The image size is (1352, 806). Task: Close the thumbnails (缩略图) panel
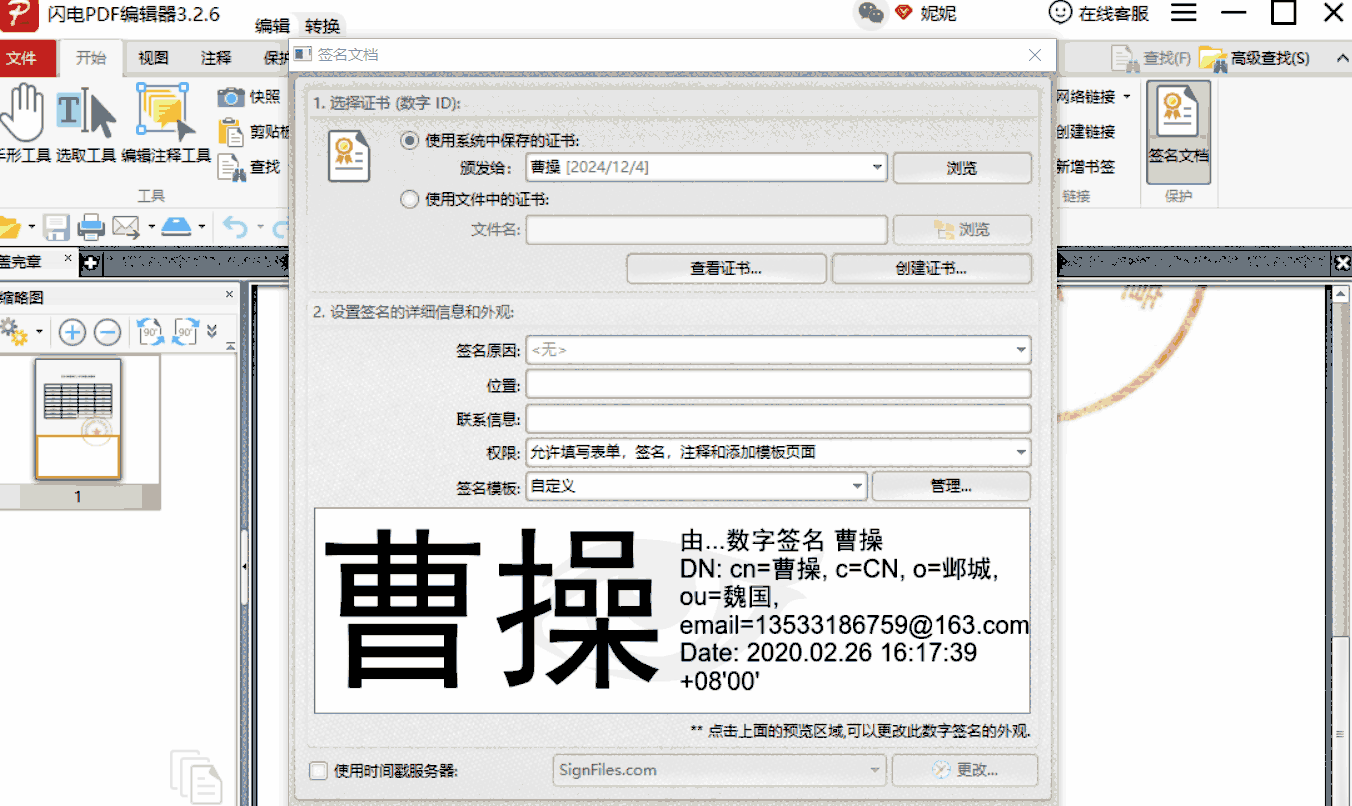[x=229, y=295]
